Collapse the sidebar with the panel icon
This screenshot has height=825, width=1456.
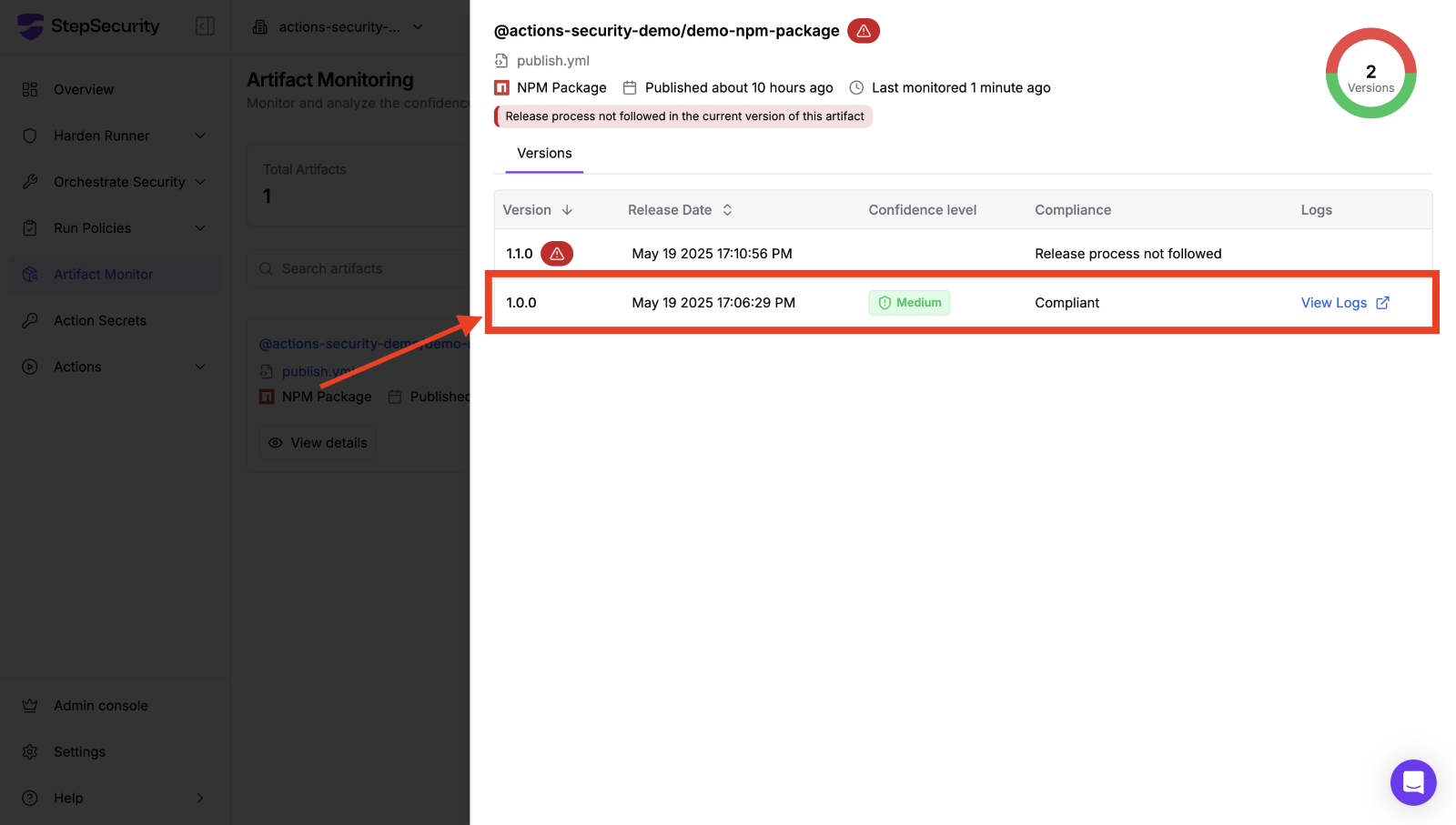[x=206, y=26]
